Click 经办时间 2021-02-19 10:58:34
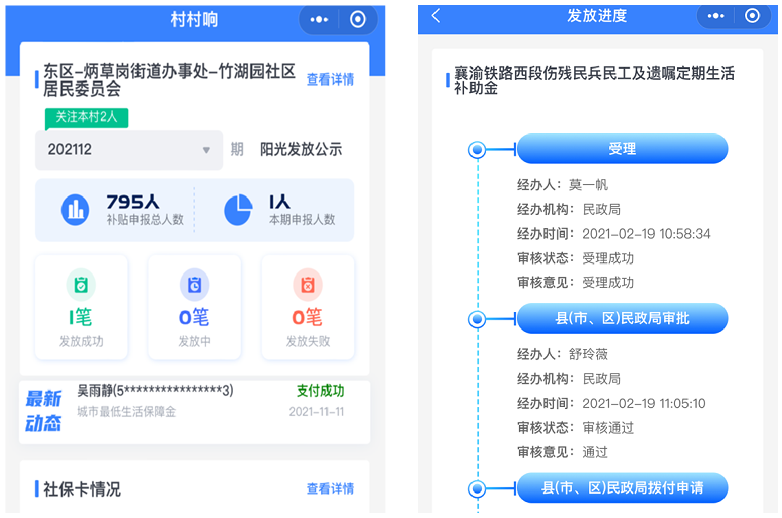This screenshot has width=782, height=518. [613, 234]
